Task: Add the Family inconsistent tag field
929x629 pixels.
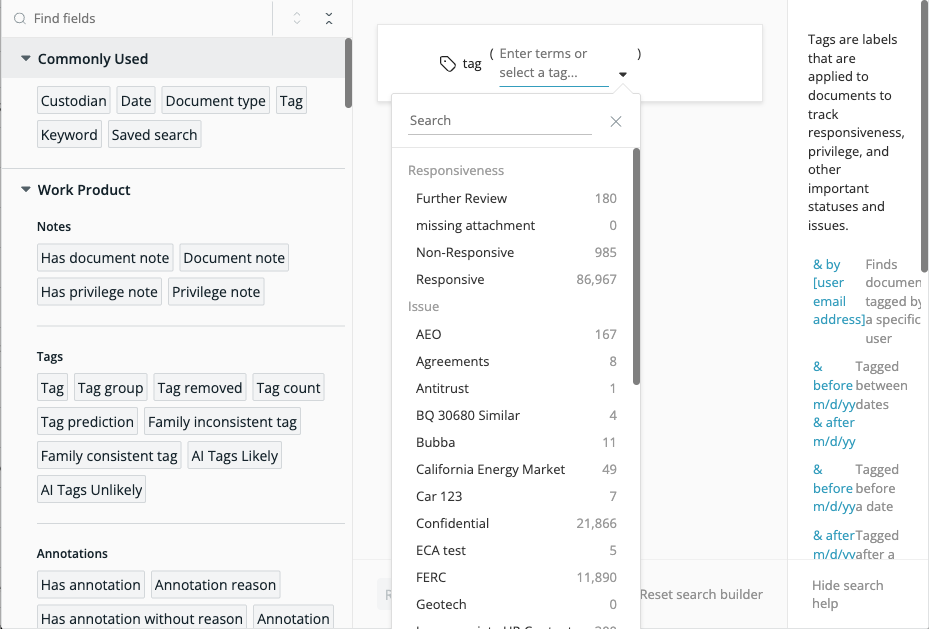Action: pyautogui.click(x=222, y=421)
